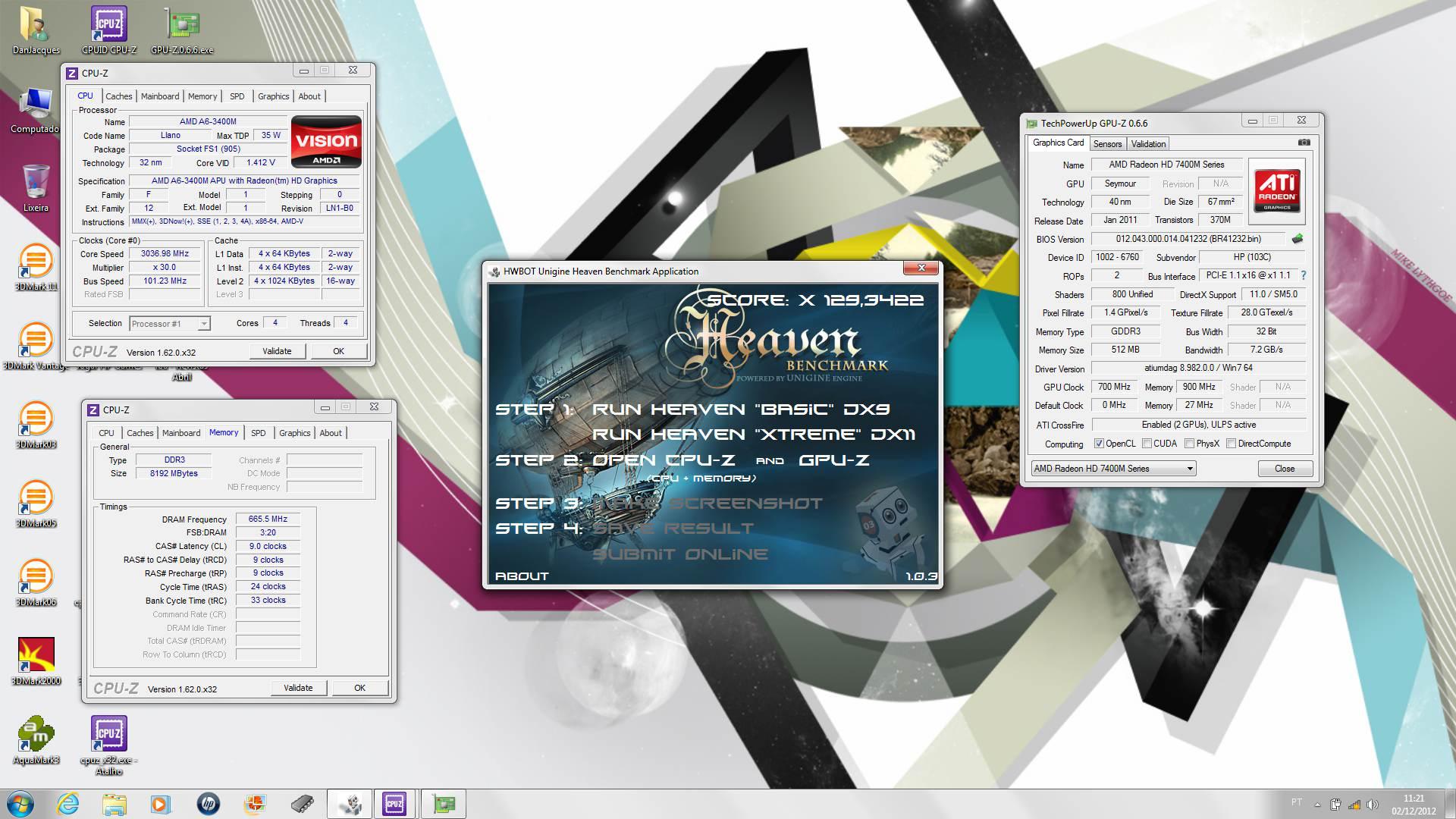Open the 3DMark2000 desktop shortcut

pos(36,661)
